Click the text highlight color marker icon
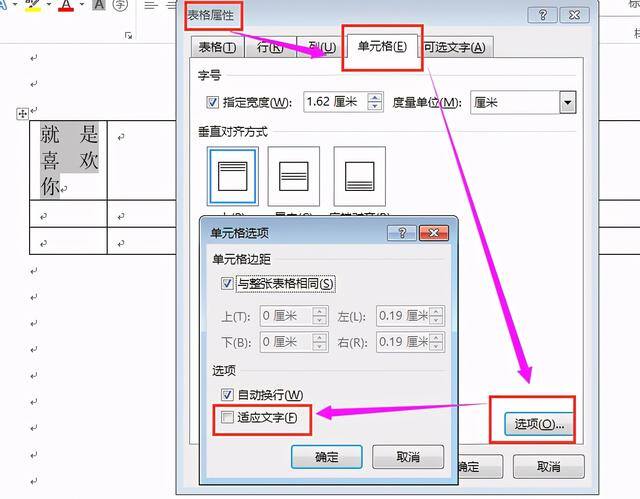Screen dimensions: 640x499 33,5
